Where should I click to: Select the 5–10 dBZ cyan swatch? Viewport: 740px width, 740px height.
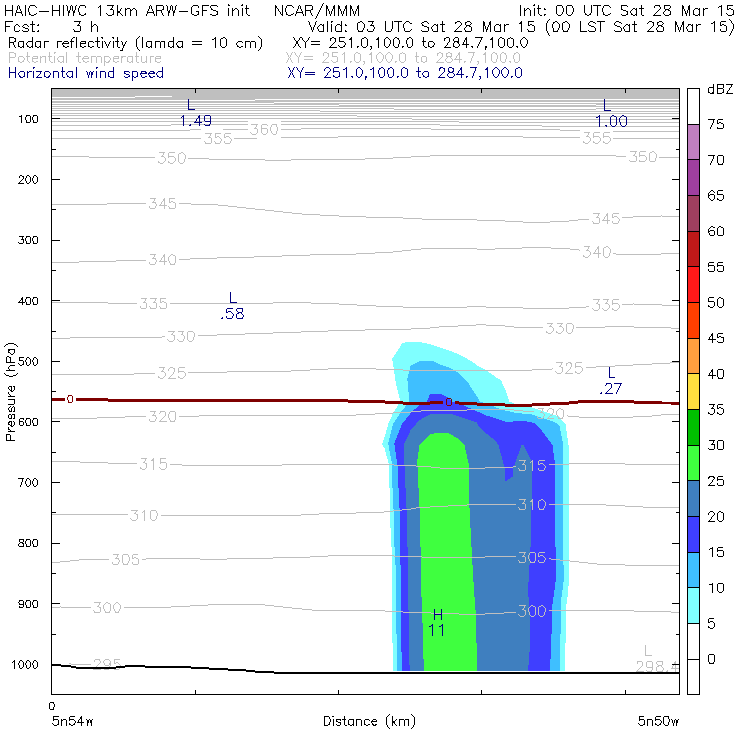point(693,605)
